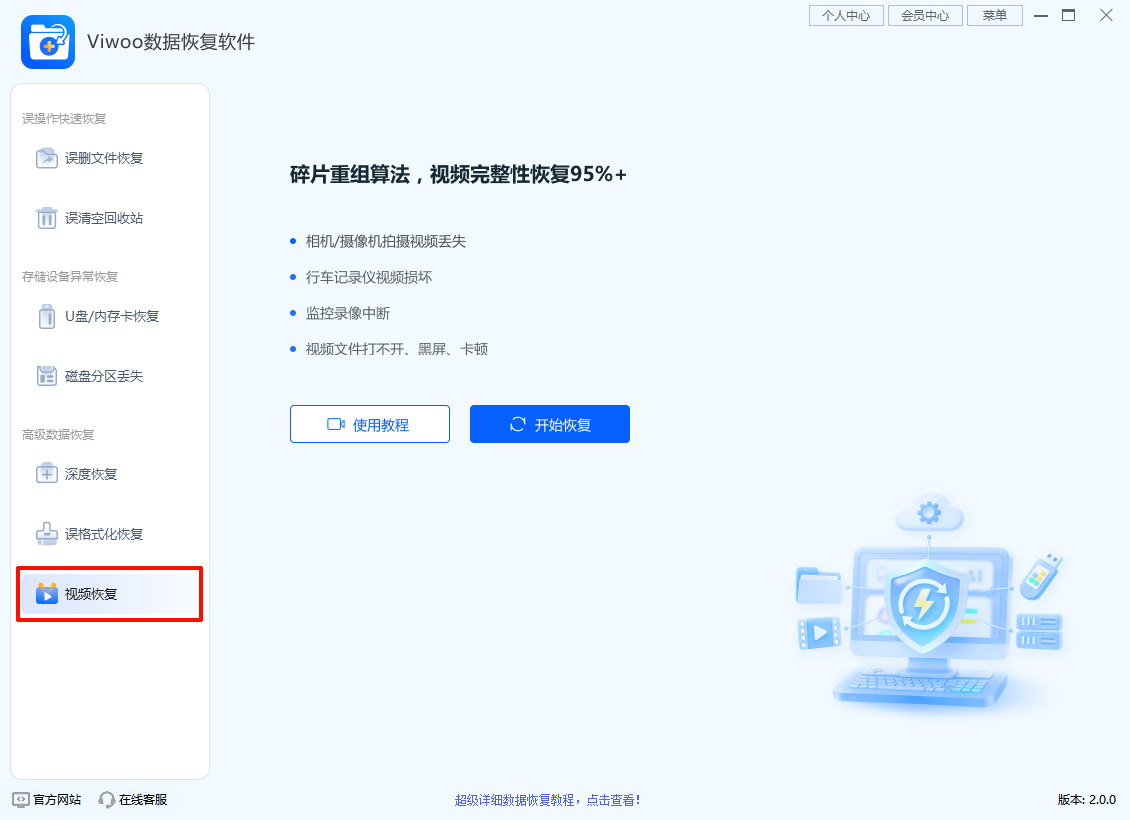Click the highlighted 视频恢复 video recovery icon

[46, 593]
